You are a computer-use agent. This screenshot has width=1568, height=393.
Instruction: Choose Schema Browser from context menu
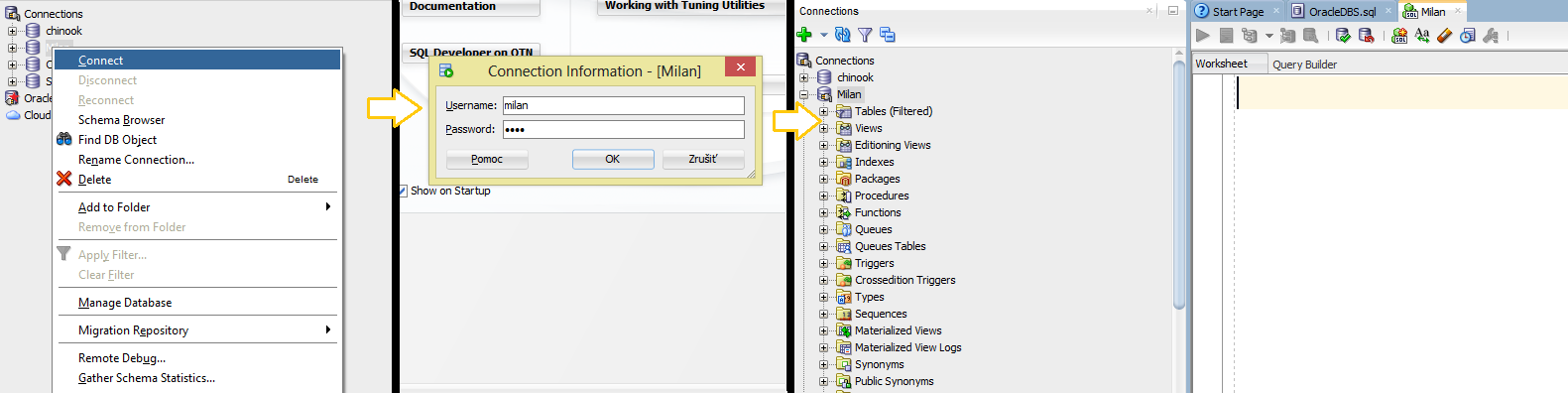coord(196,120)
